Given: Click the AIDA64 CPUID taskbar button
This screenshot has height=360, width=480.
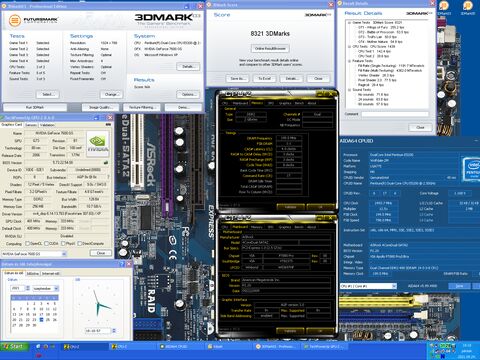Looking at the screenshot, I should point(177,347).
